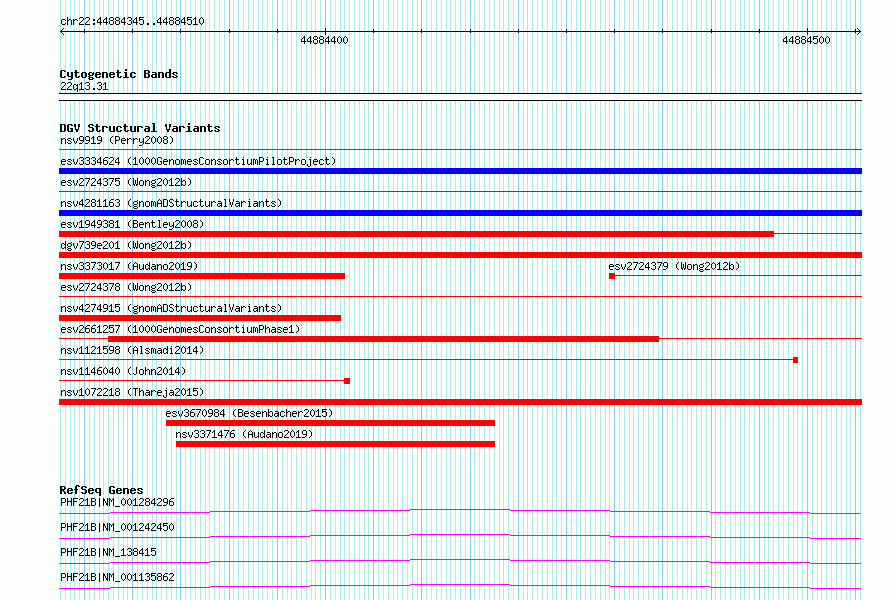Select the nsv4281163 blue variant bar

point(460,213)
